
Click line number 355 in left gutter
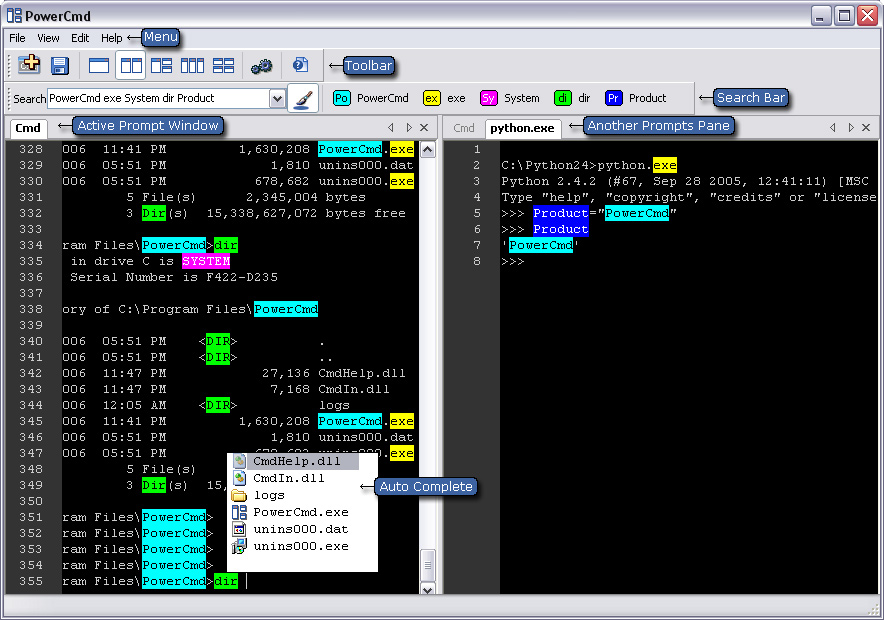point(31,581)
